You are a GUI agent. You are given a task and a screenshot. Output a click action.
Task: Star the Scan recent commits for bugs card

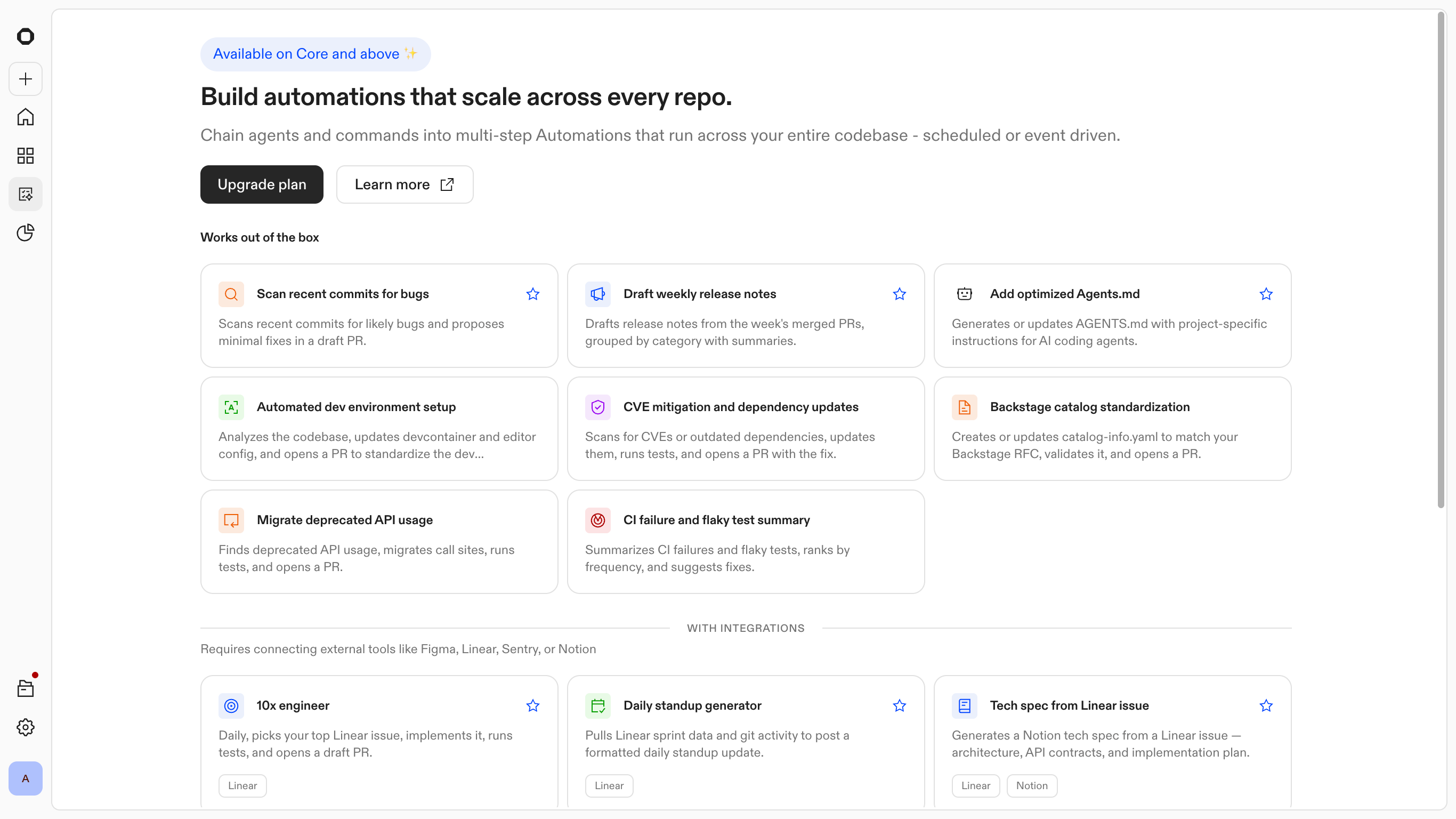click(x=532, y=294)
